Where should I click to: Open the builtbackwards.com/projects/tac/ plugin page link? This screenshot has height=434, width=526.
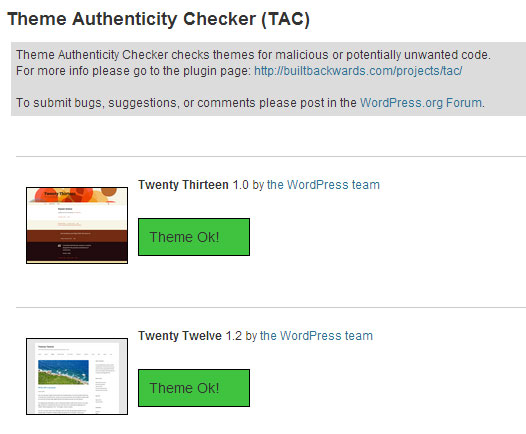358,71
